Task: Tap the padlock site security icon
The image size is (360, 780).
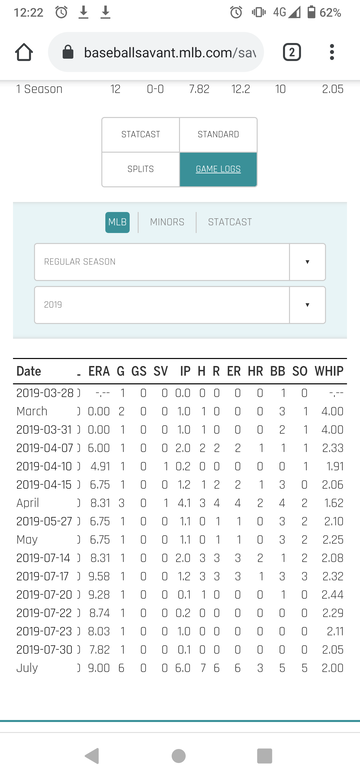Action: click(69, 52)
